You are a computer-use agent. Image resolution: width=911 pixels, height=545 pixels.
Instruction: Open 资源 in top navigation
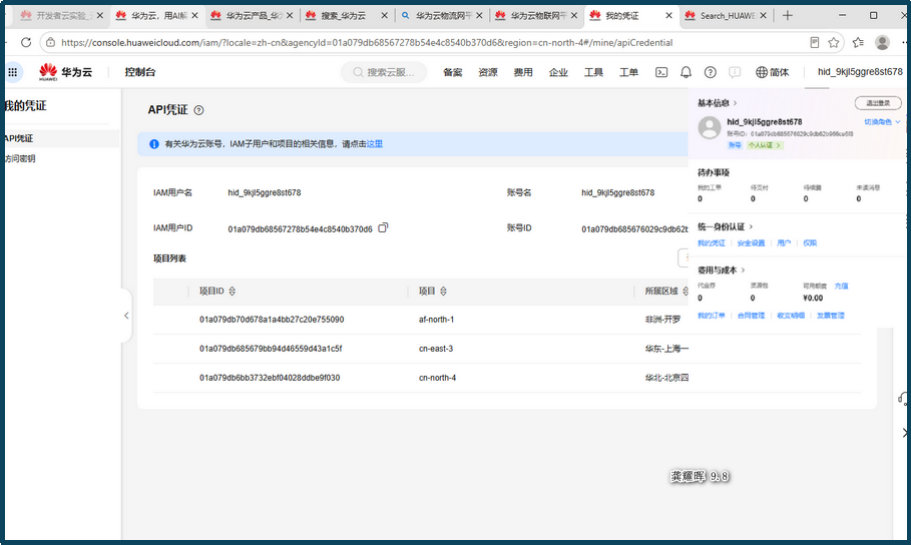[x=488, y=72]
